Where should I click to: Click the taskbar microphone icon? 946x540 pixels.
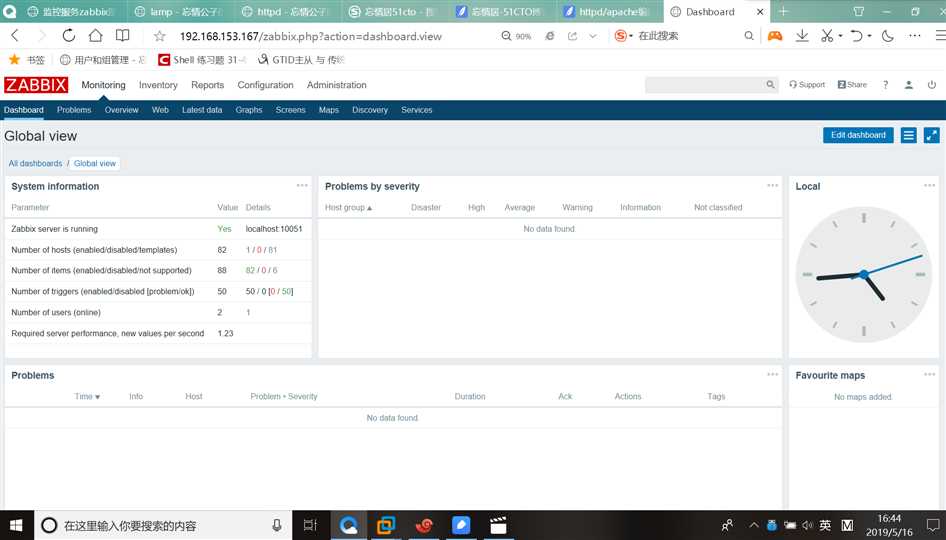[x=277, y=525]
